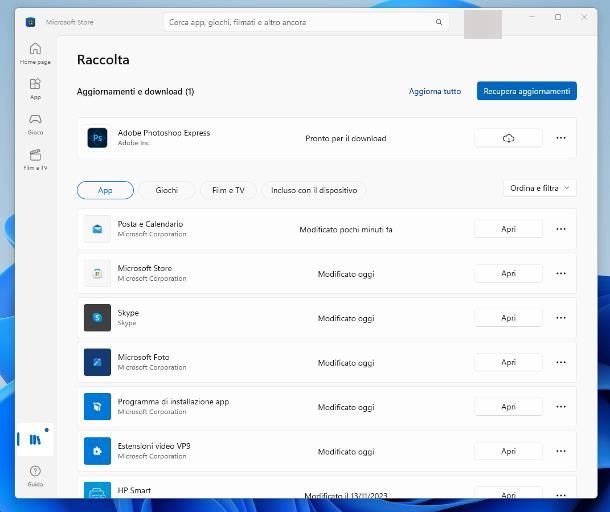Screen dimensions: 610x512
Task: Open Posta e Calendario with Apri
Action: click(x=508, y=229)
